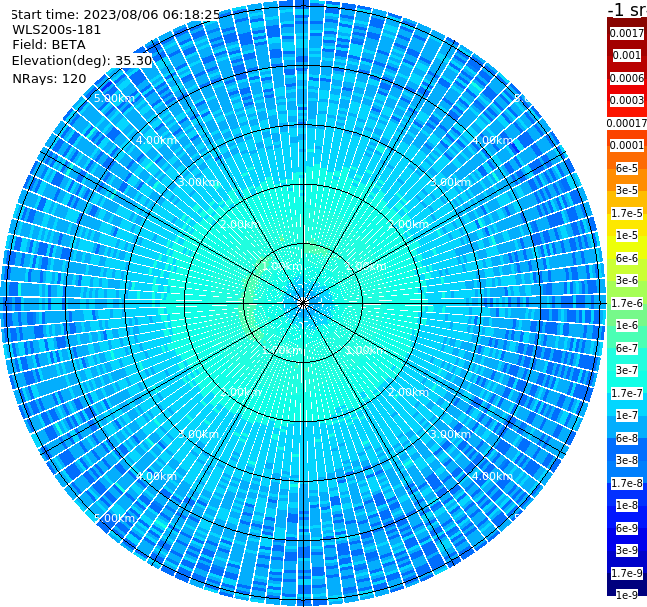Select the 1e-6 colorbar value
This screenshot has width=647, height=607.
tap(627, 325)
